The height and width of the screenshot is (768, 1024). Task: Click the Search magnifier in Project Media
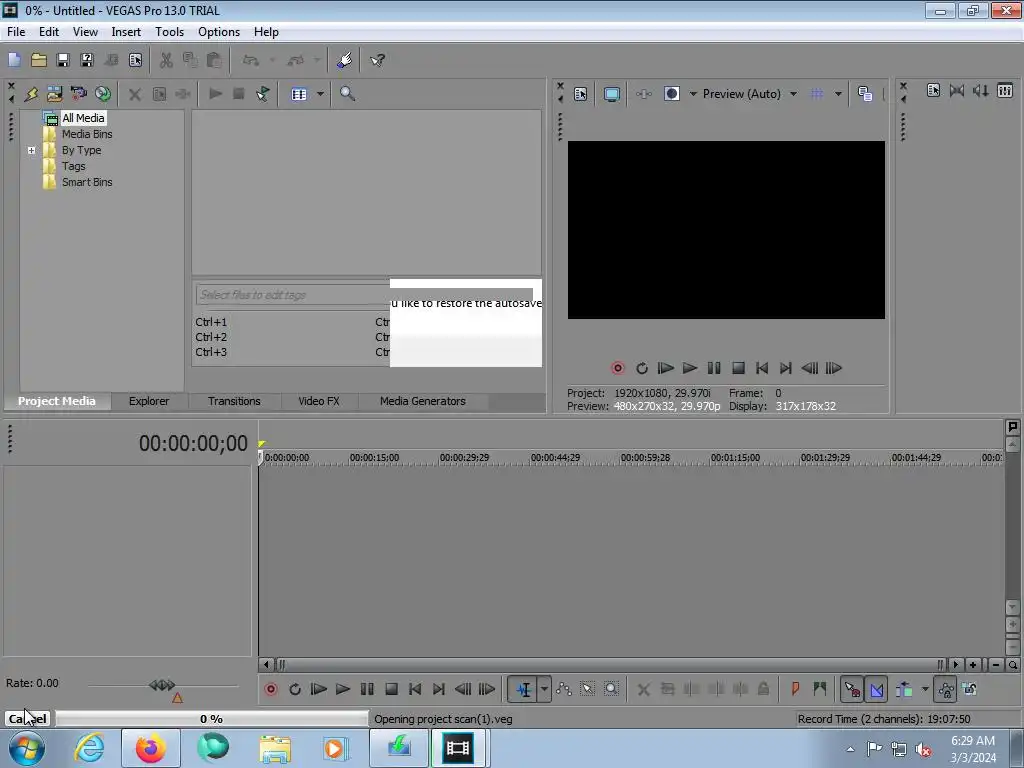click(x=347, y=94)
